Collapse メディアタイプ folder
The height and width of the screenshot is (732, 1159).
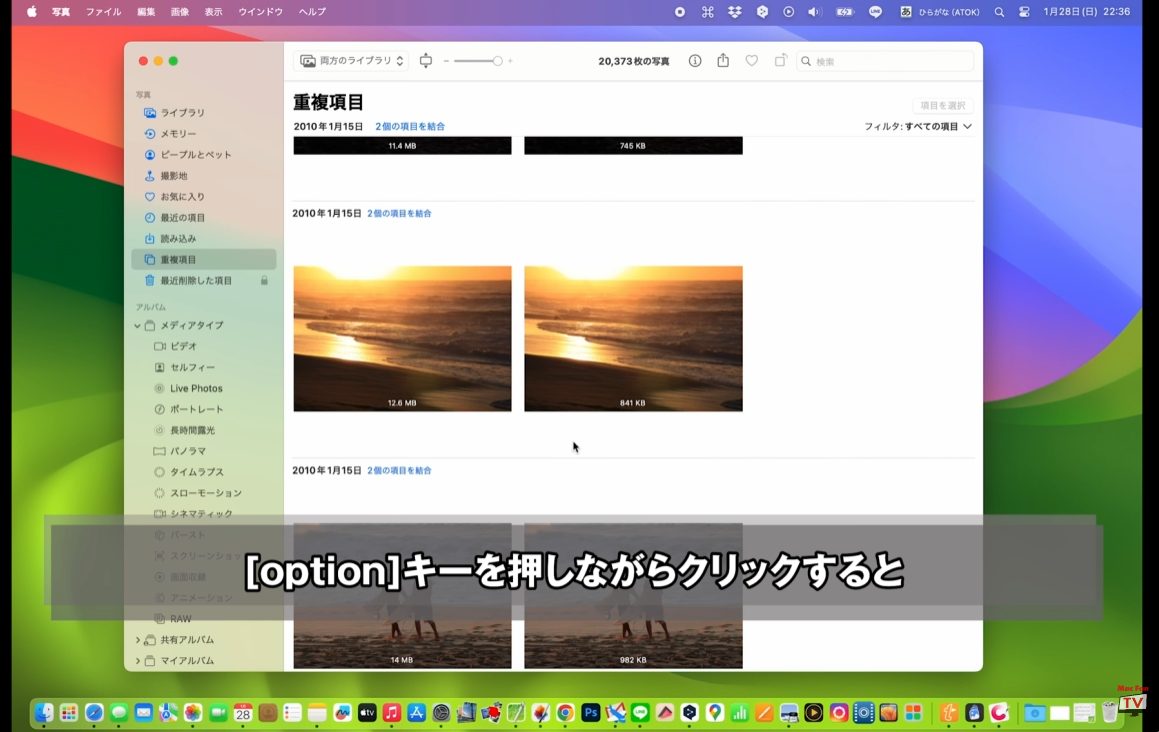pos(137,325)
